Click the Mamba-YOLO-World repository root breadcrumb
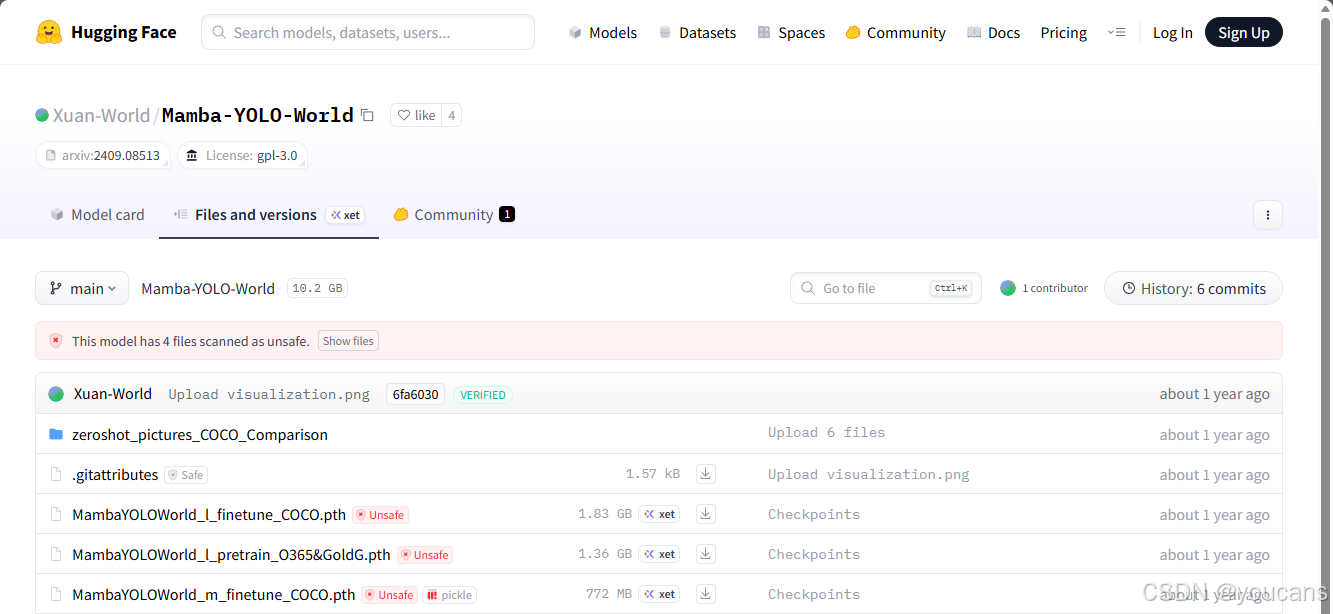The width and height of the screenshot is (1333, 614). pyautogui.click(x=208, y=288)
